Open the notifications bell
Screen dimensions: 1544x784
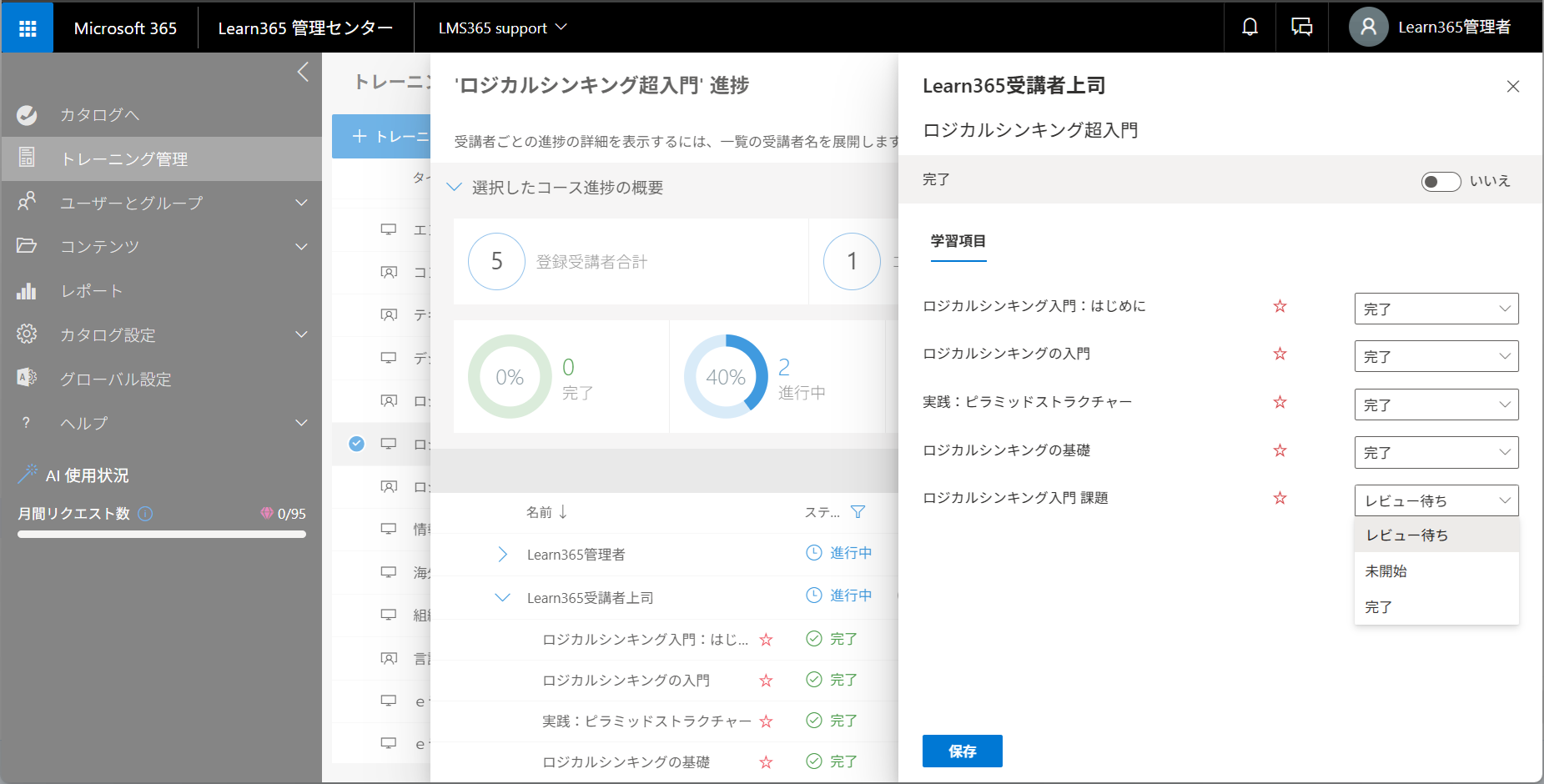click(x=1250, y=28)
